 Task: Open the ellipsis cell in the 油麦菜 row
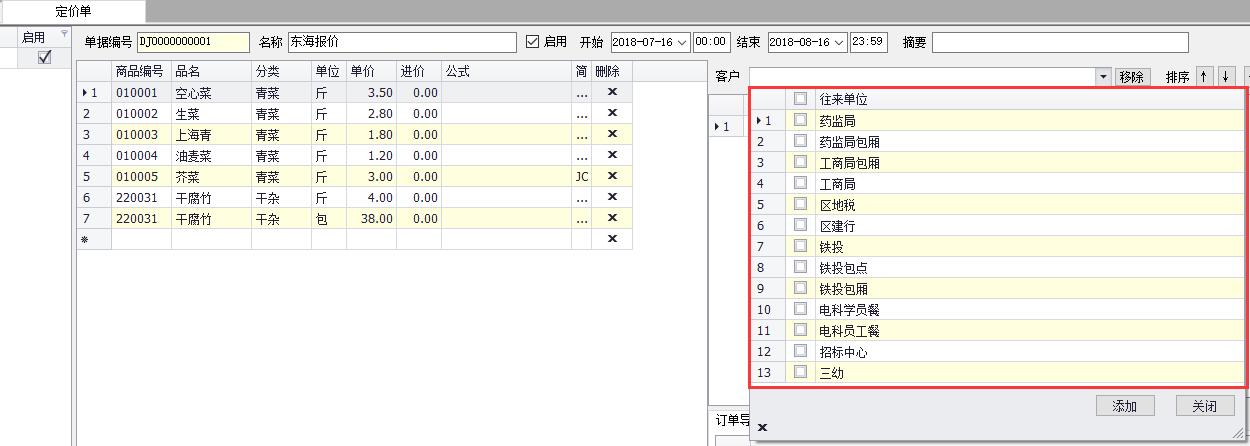(581, 155)
